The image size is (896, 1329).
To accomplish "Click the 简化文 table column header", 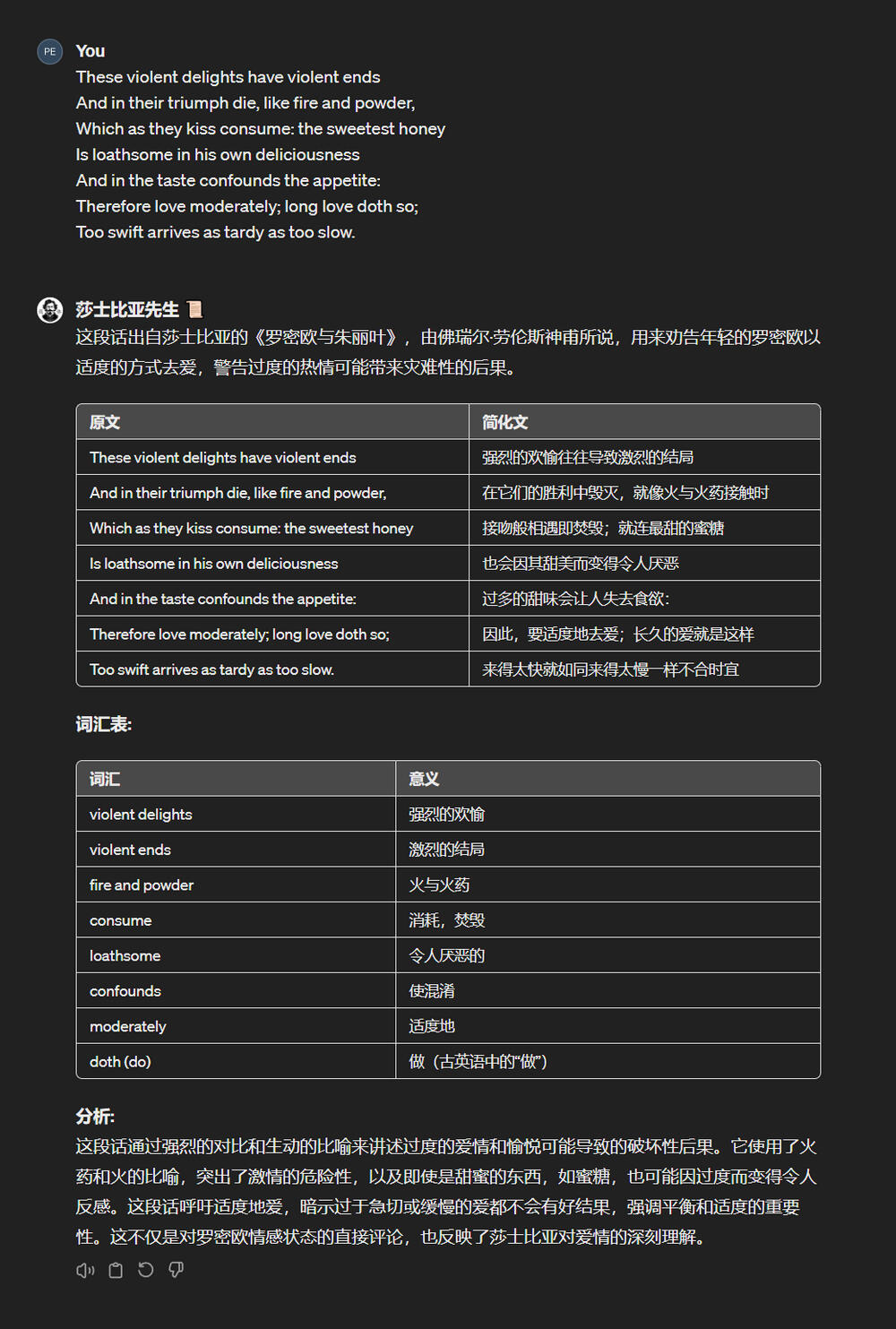I will click(504, 422).
